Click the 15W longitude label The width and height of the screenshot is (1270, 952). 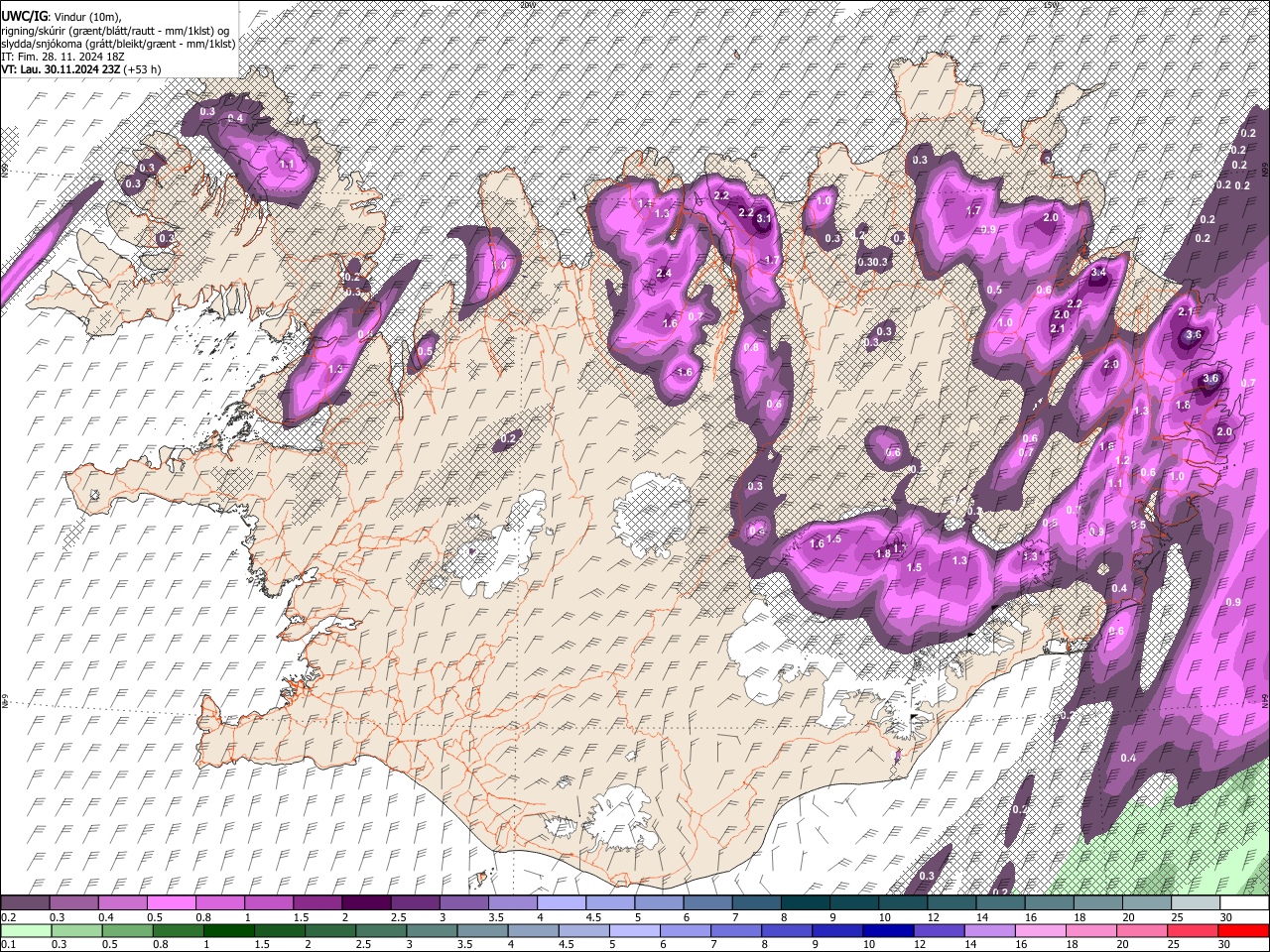pos(1051,5)
